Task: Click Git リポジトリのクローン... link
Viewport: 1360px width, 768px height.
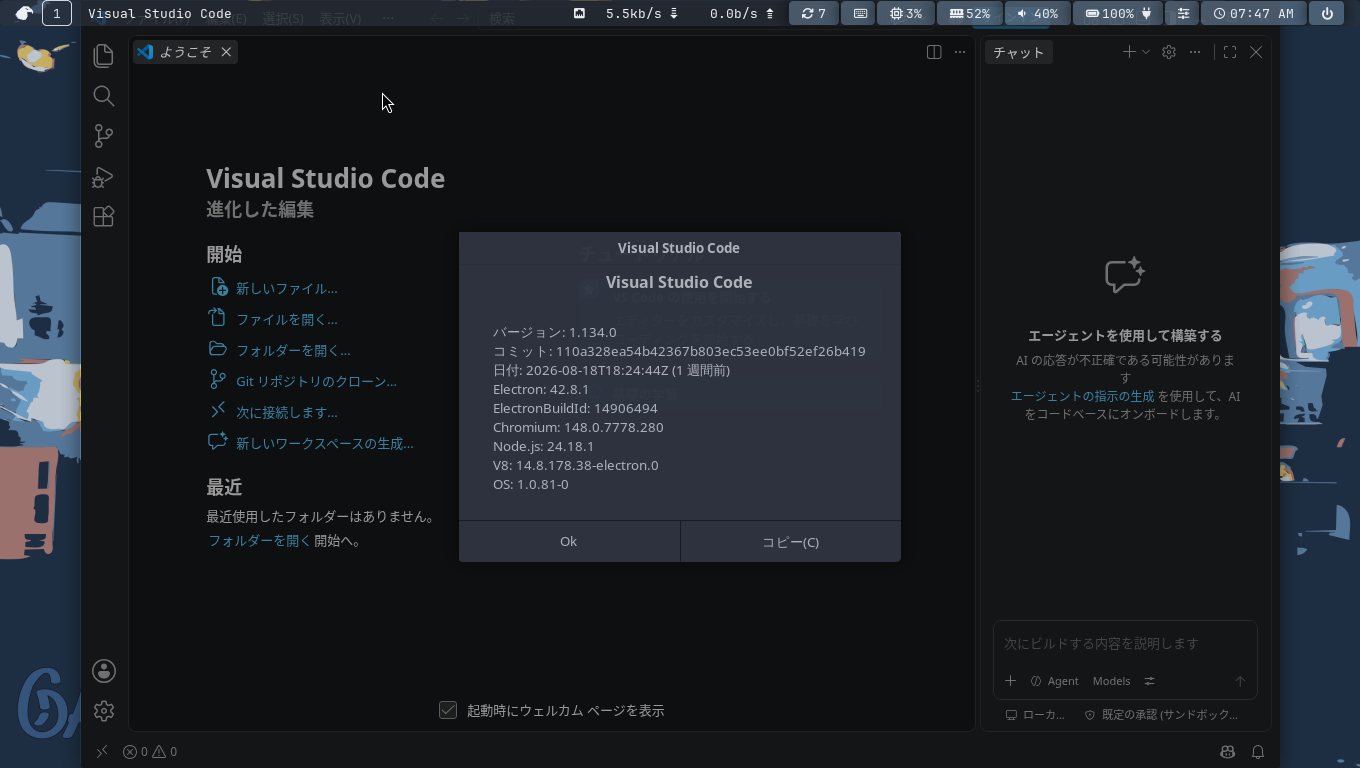Action: pos(316,381)
